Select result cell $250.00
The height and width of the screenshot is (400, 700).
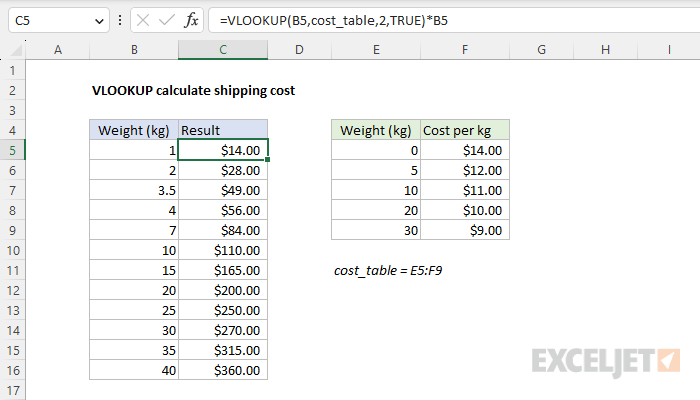pos(223,310)
